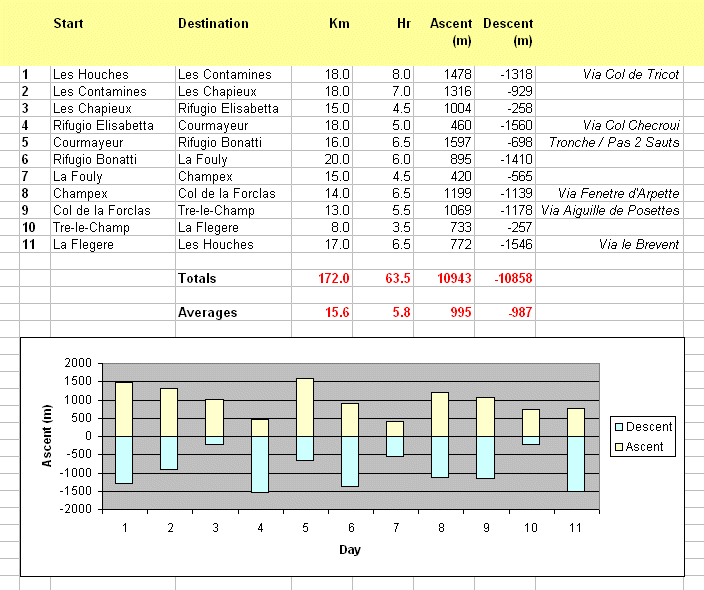Select the Day axis title below chart
704x590 pixels.
349,550
